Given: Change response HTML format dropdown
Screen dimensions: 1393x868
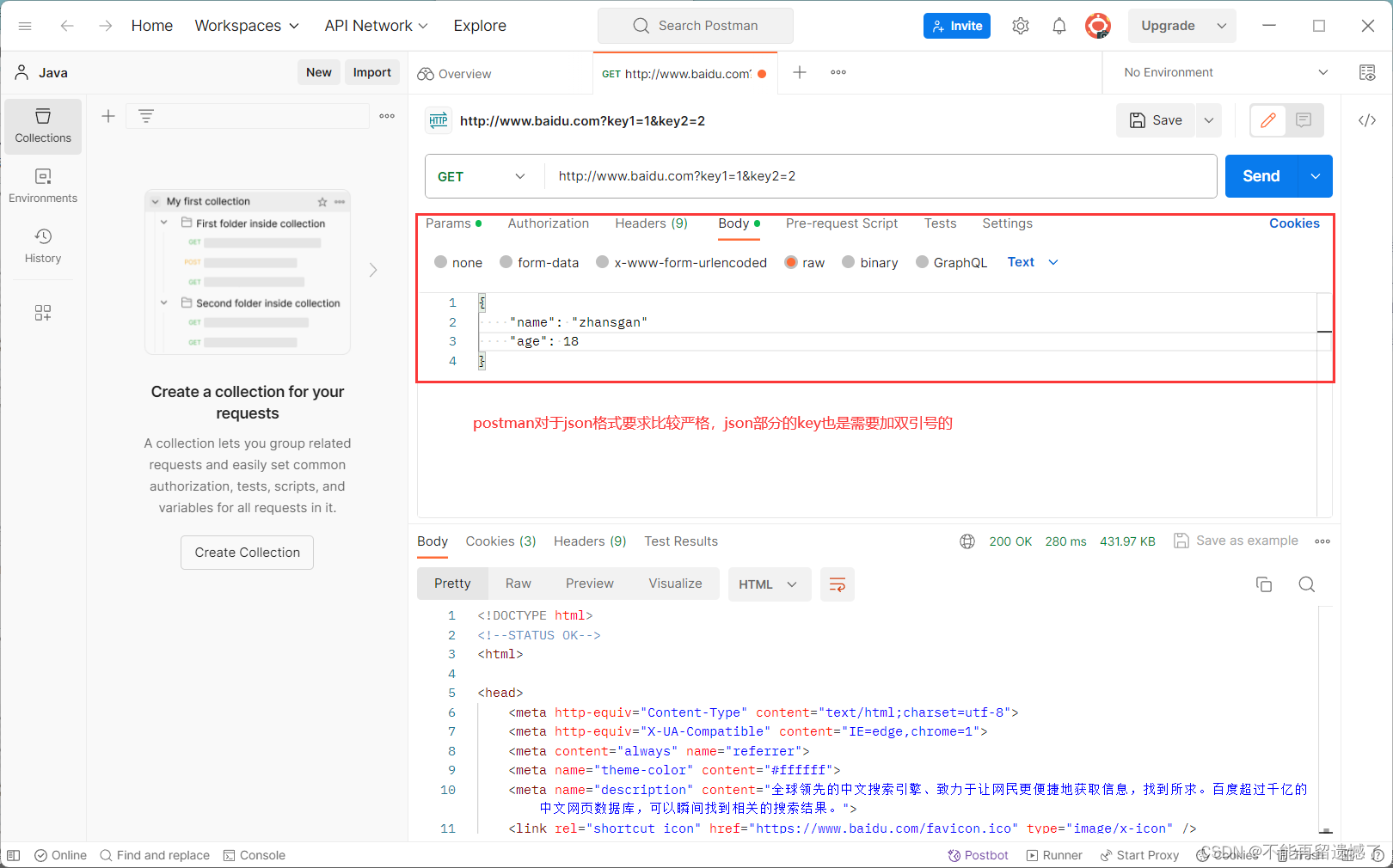Looking at the screenshot, I should [768, 584].
